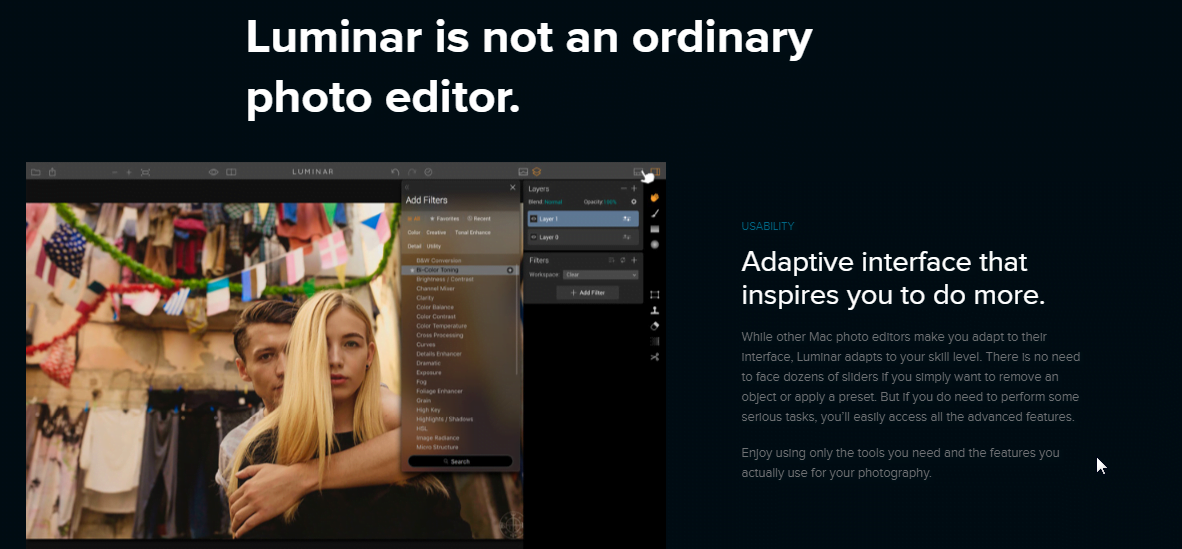The image size is (1182, 549).
Task: Toggle the bottom presets panel icon
Action: click(638, 172)
